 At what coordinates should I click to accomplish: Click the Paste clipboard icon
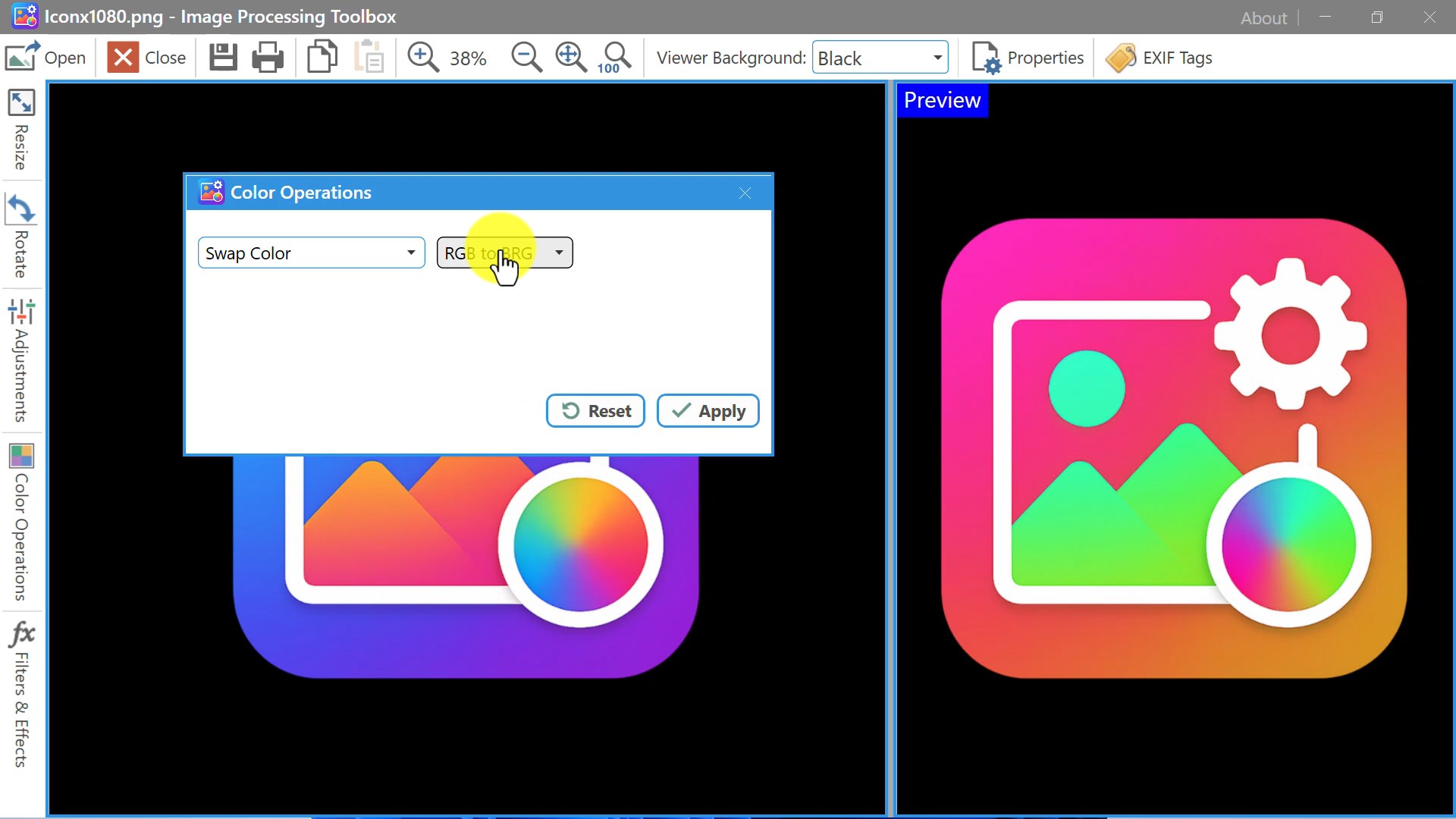369,58
